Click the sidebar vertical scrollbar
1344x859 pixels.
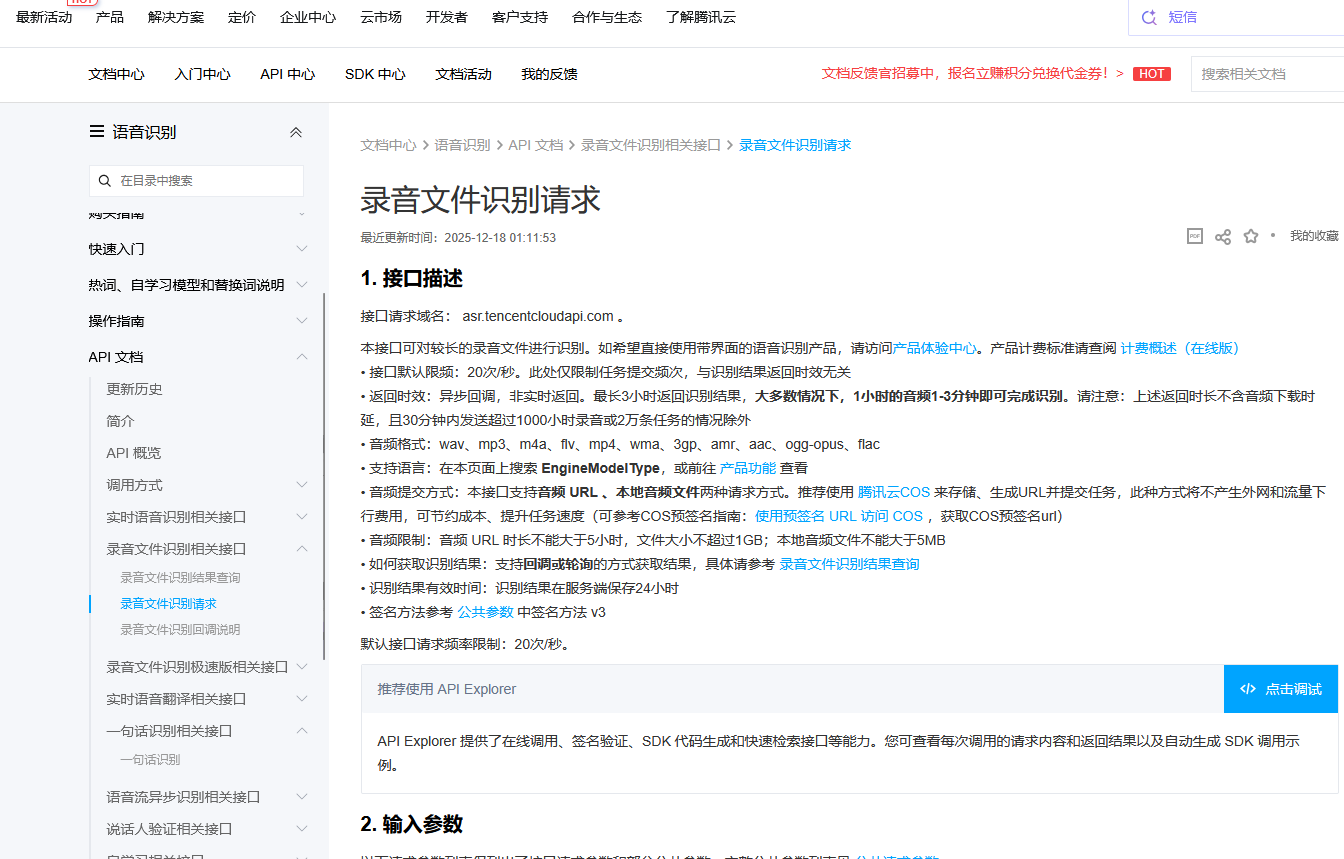pyautogui.click(x=323, y=476)
